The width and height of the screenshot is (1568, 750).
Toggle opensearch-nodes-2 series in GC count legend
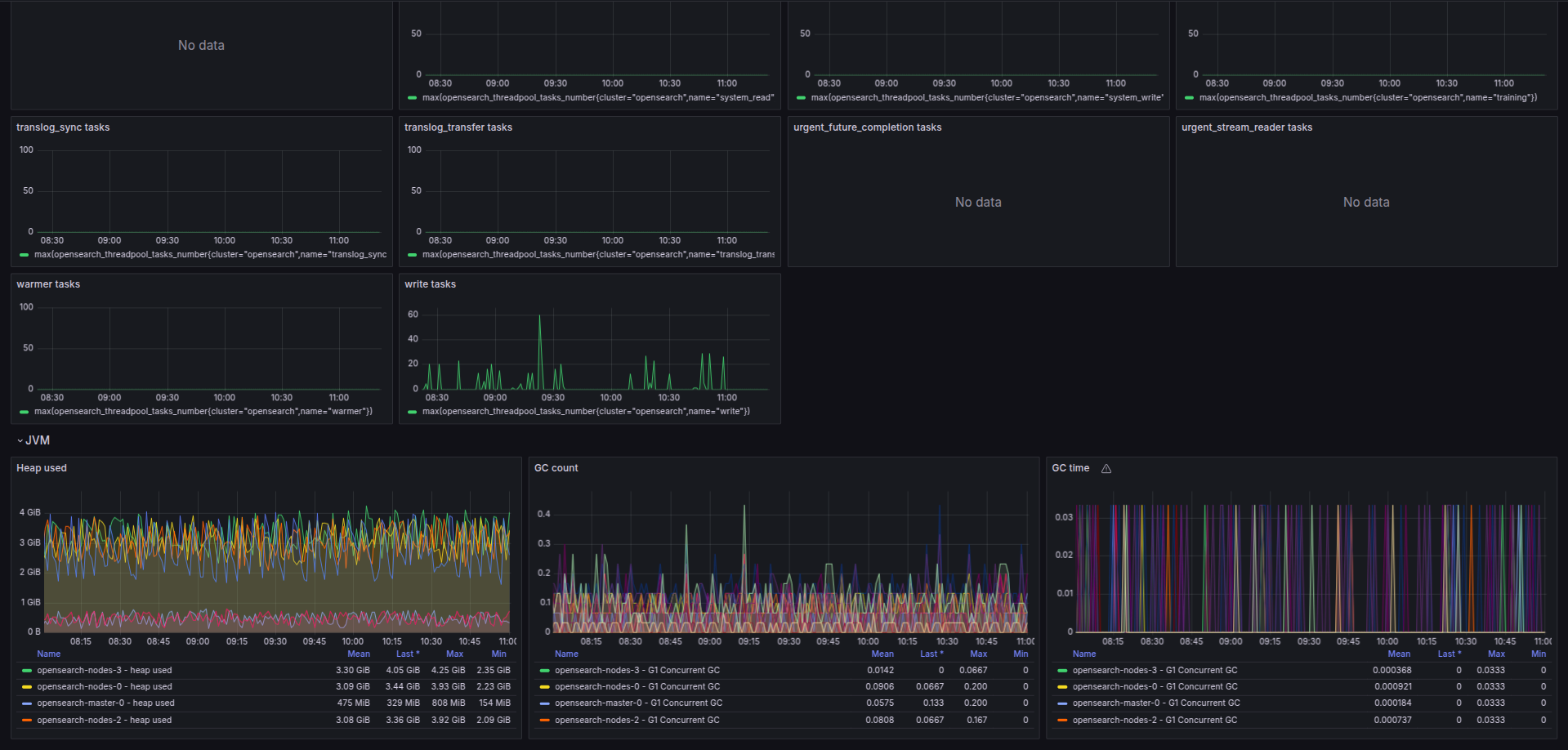pos(637,720)
